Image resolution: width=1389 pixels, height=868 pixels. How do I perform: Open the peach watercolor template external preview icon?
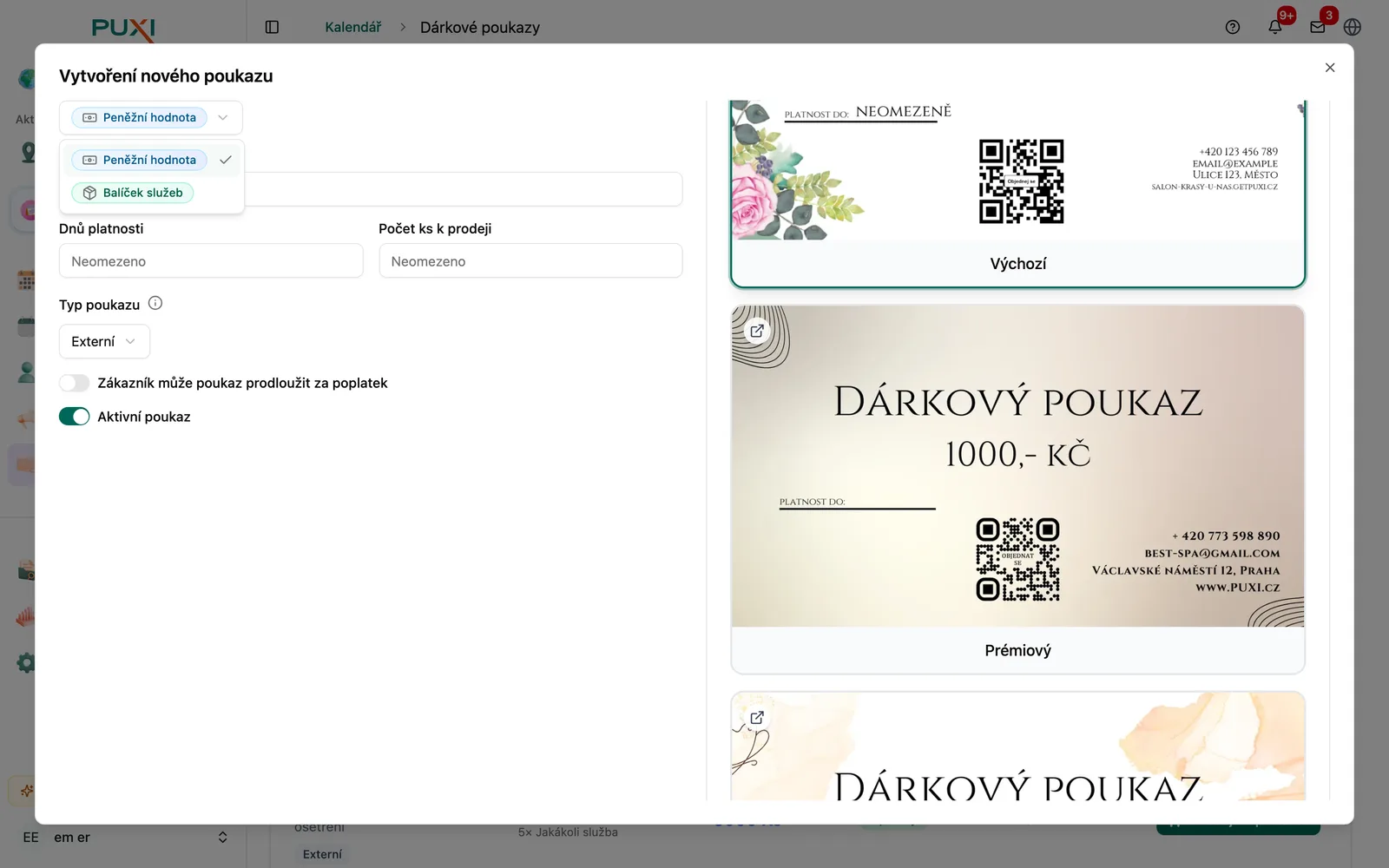pyautogui.click(x=757, y=718)
